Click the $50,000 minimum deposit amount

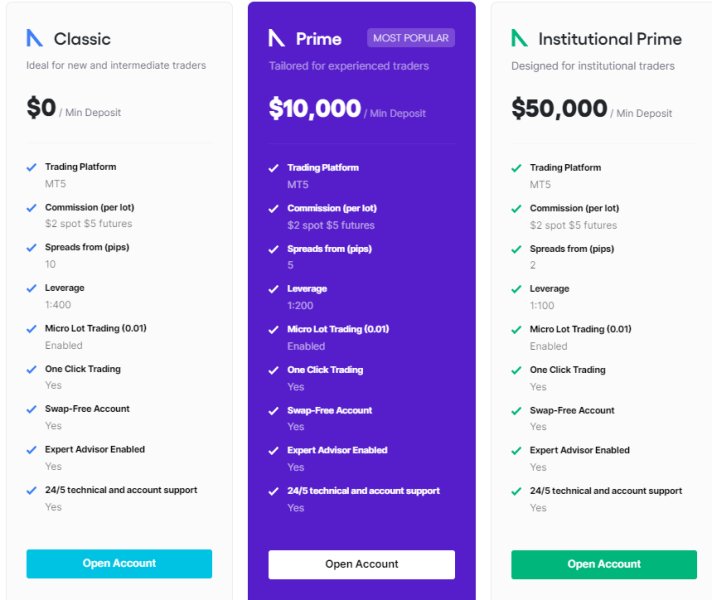pos(559,109)
